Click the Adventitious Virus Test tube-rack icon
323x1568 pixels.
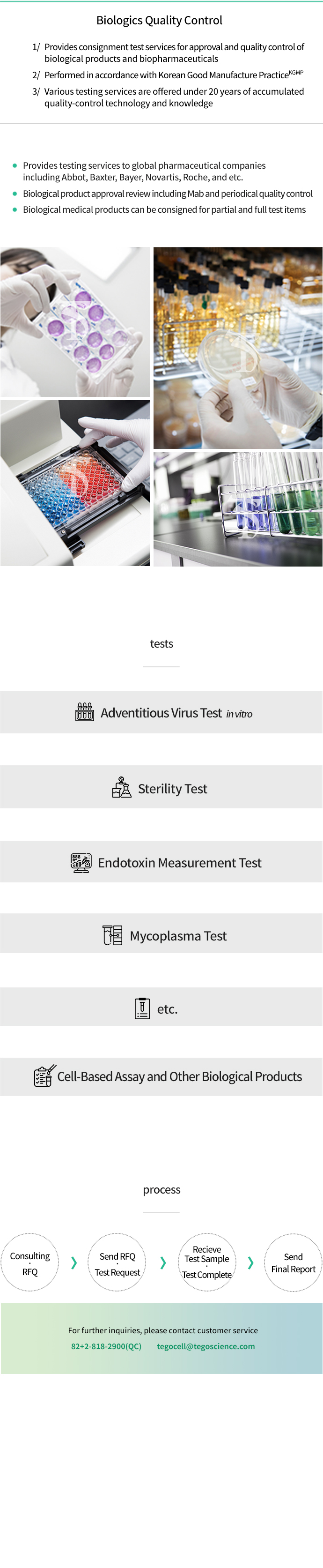(85, 711)
